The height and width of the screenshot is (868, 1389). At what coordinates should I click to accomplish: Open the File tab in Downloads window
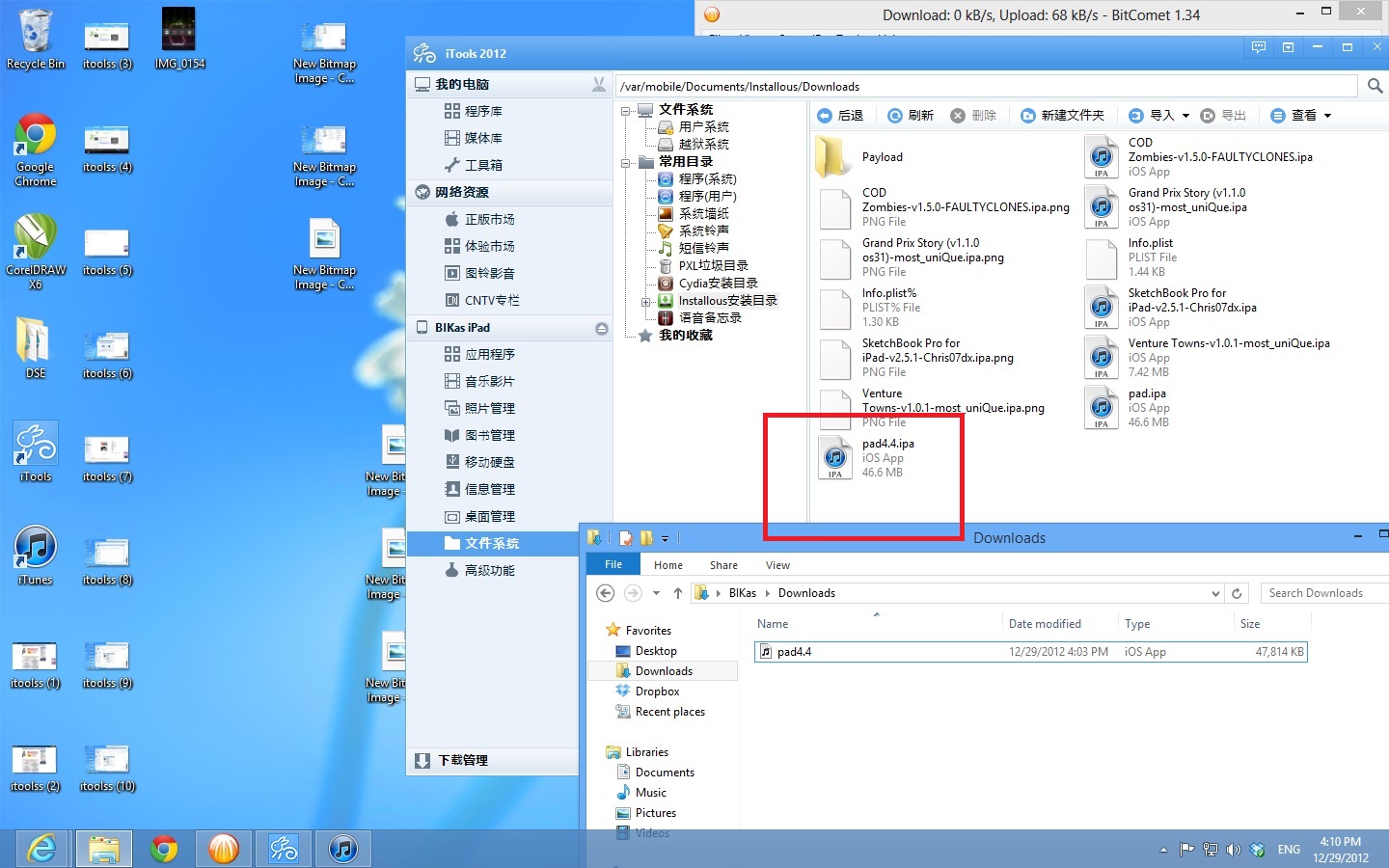point(613,564)
